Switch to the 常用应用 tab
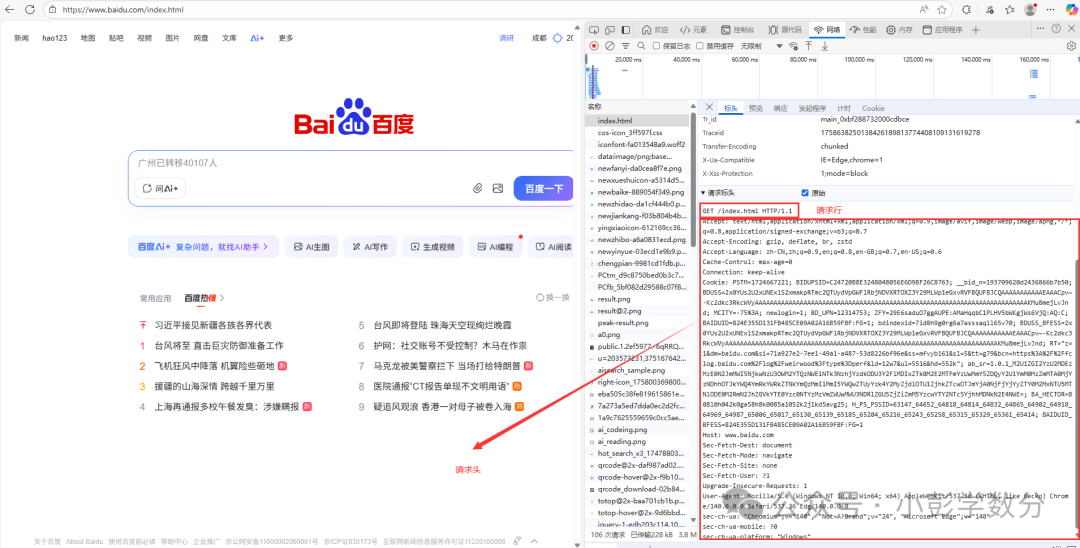This screenshot has width=1080, height=548. (x=155, y=298)
